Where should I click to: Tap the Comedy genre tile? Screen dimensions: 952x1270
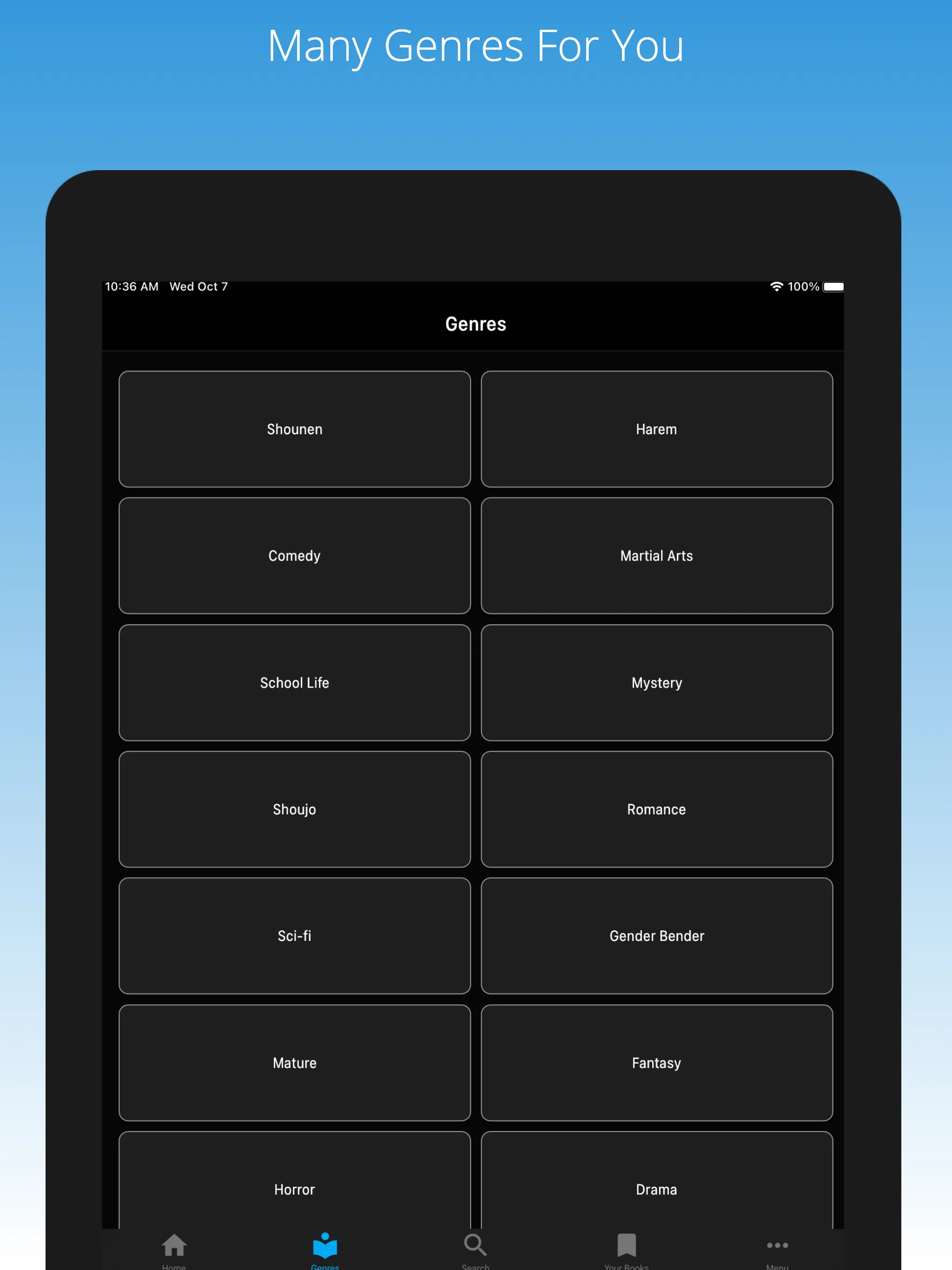click(294, 555)
